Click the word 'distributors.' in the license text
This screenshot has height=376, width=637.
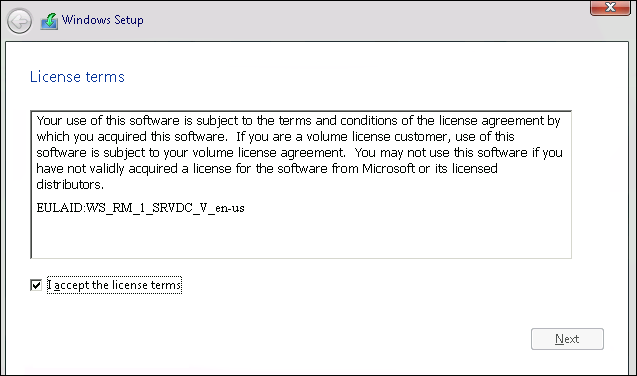coord(70,185)
